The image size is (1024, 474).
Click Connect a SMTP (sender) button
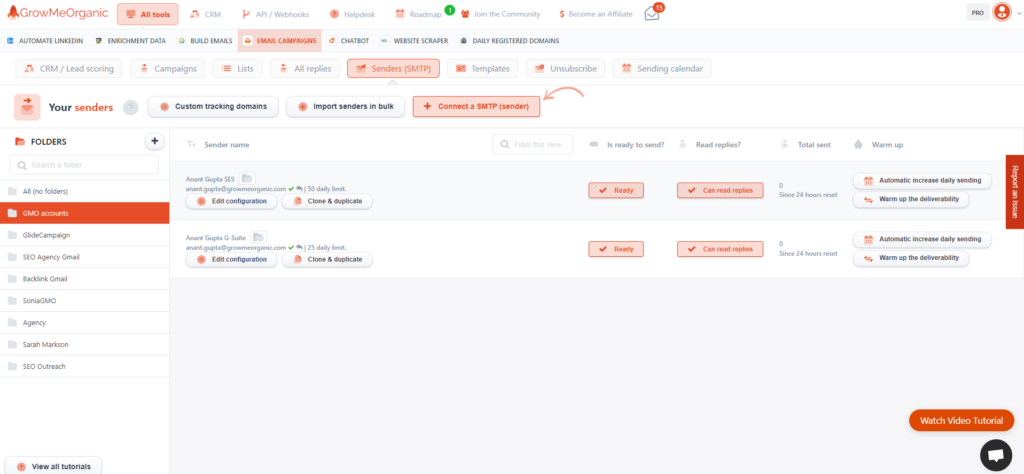coord(476,106)
